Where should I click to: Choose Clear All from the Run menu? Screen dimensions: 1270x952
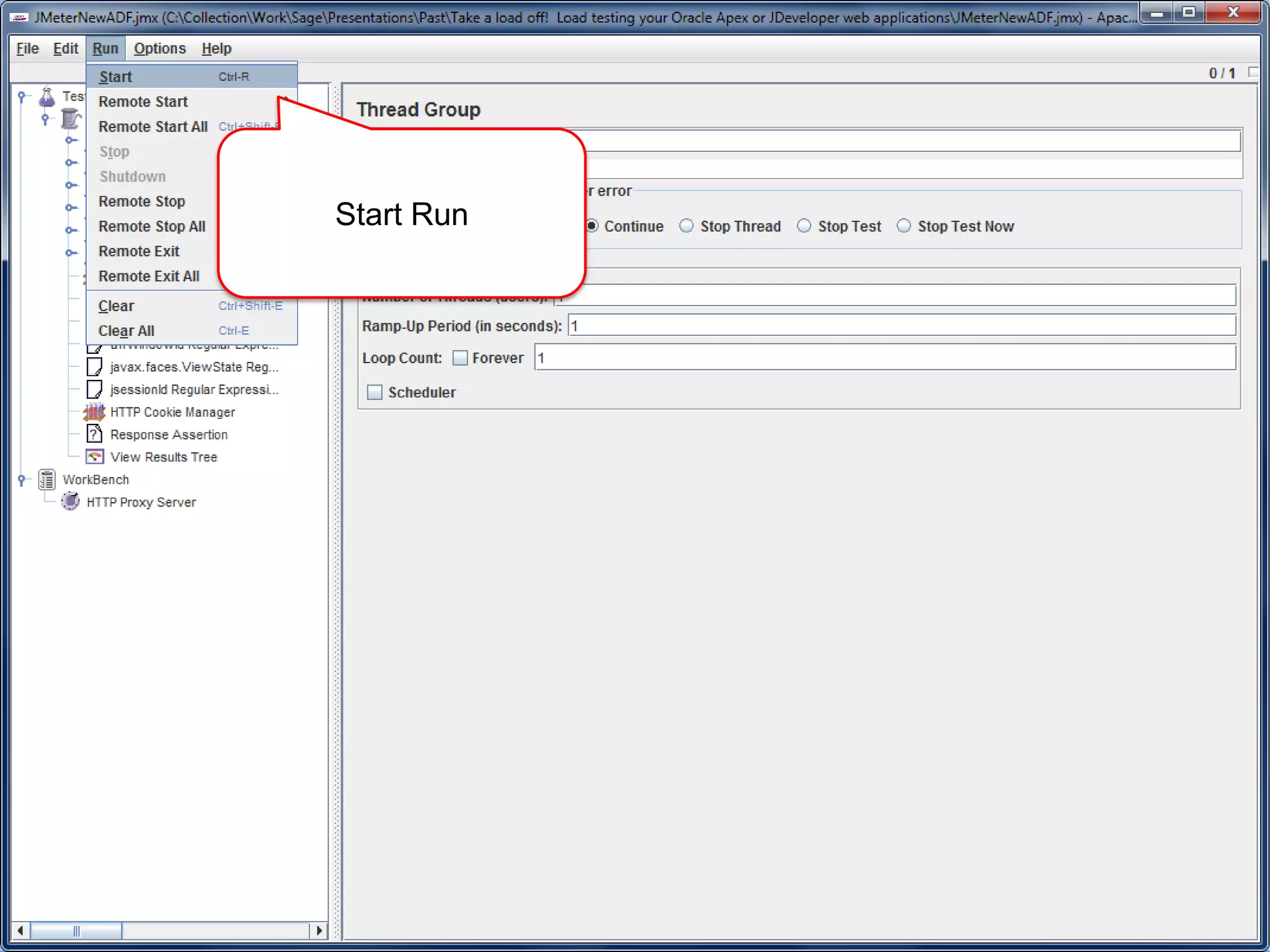pos(192,331)
